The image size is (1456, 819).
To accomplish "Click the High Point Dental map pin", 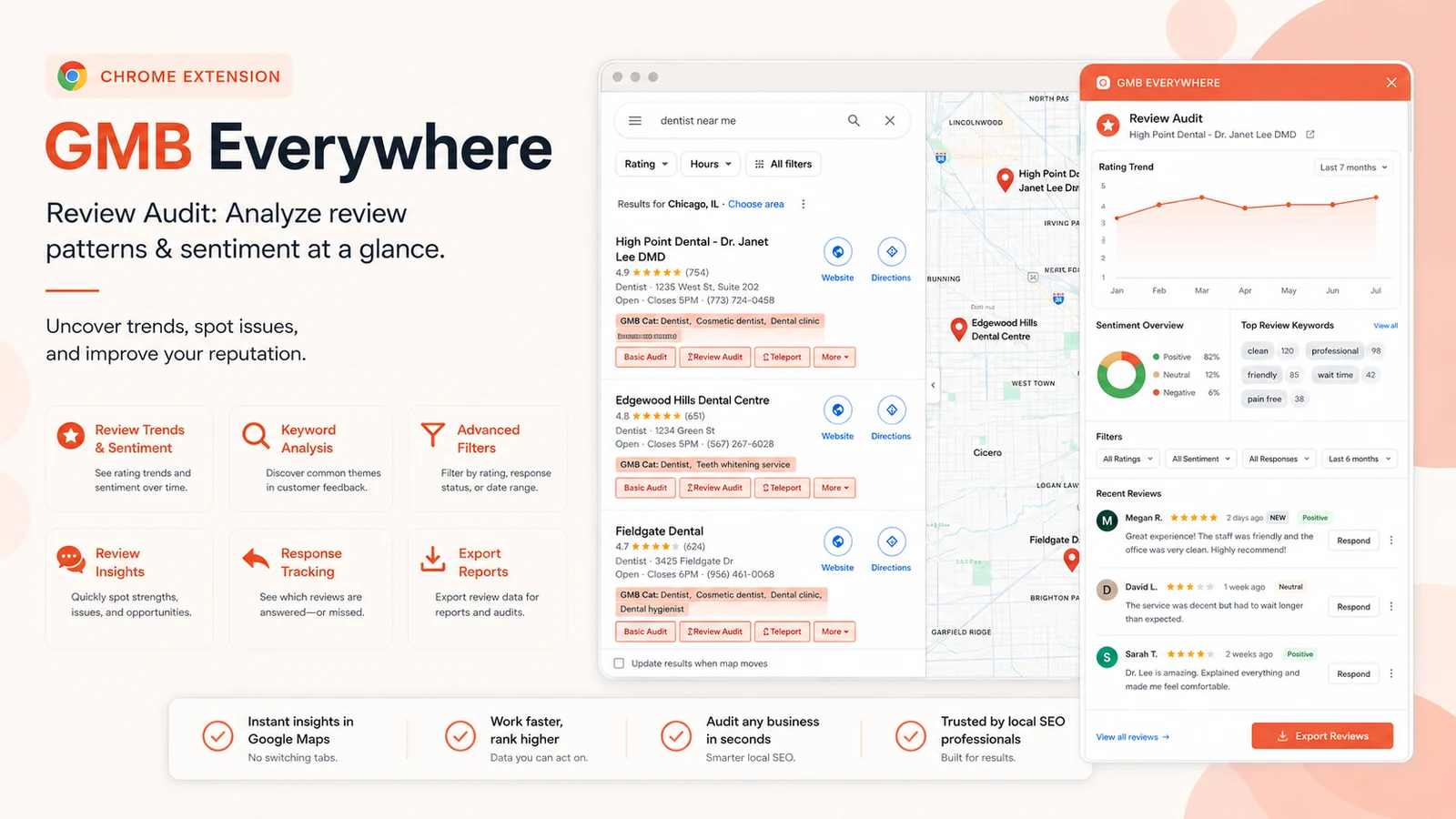I will [x=1005, y=180].
